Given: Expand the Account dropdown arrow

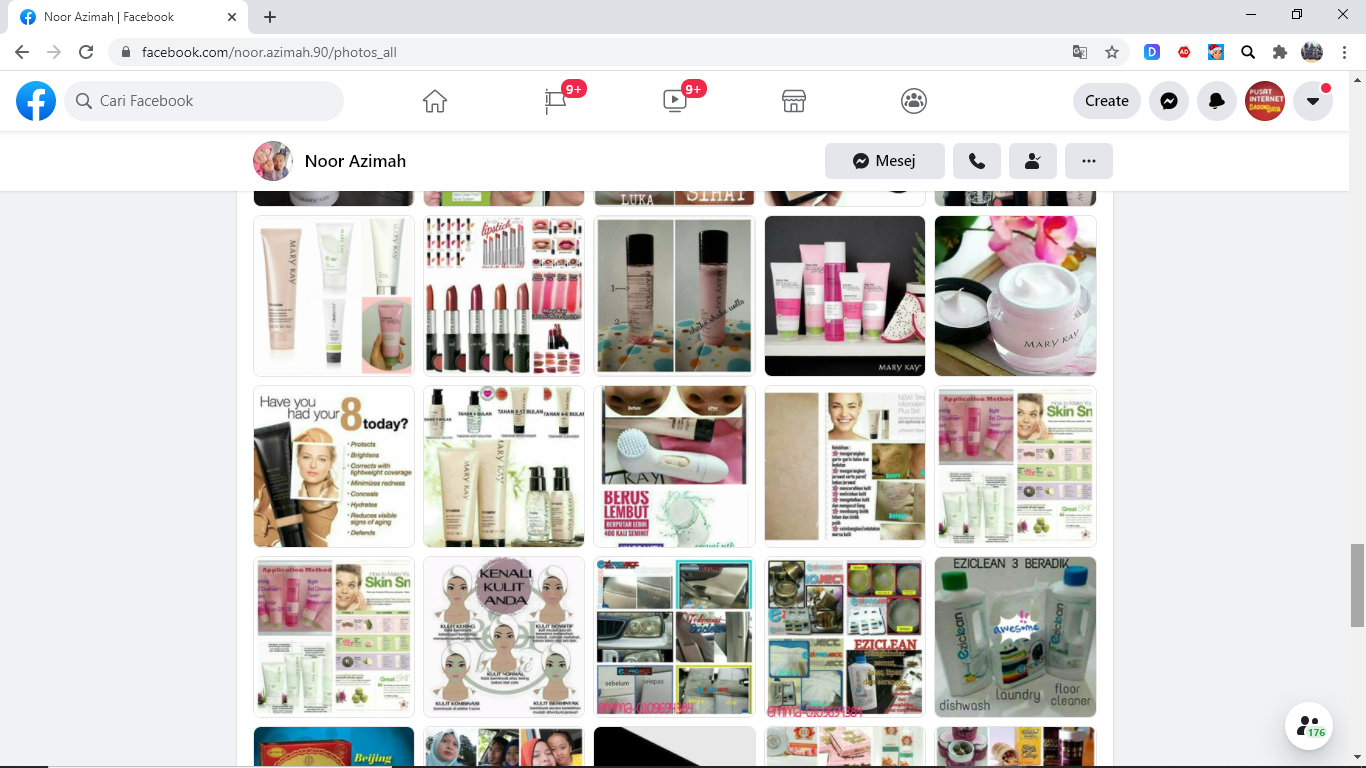Looking at the screenshot, I should coord(1313,101).
